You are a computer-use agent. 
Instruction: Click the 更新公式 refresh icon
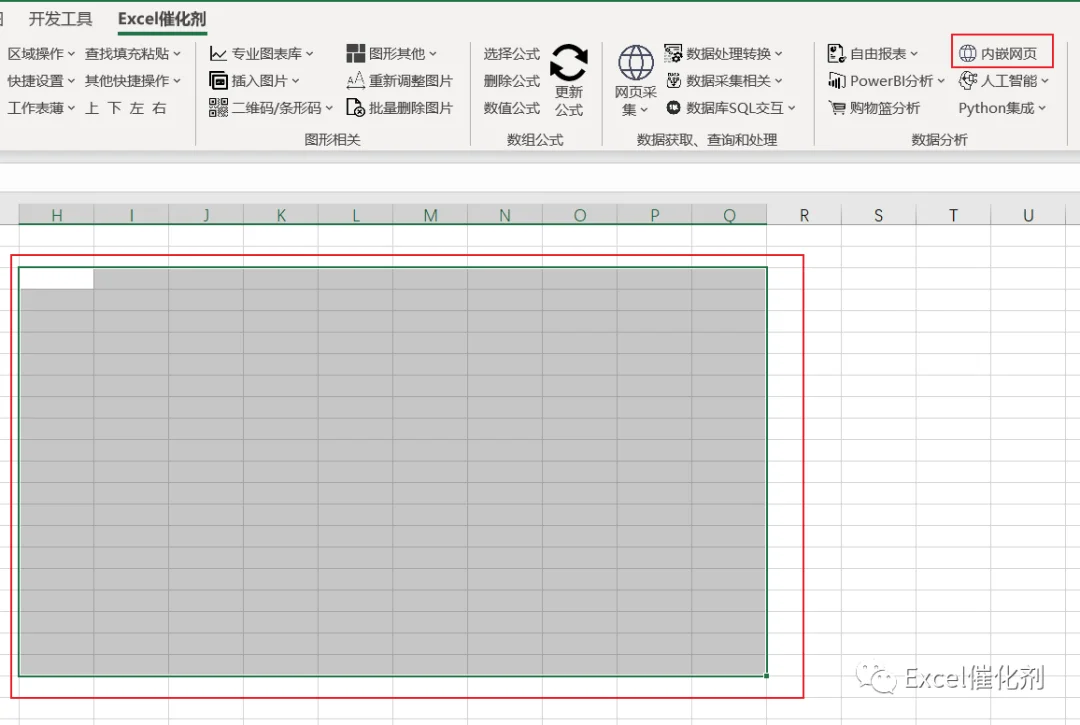(569, 63)
